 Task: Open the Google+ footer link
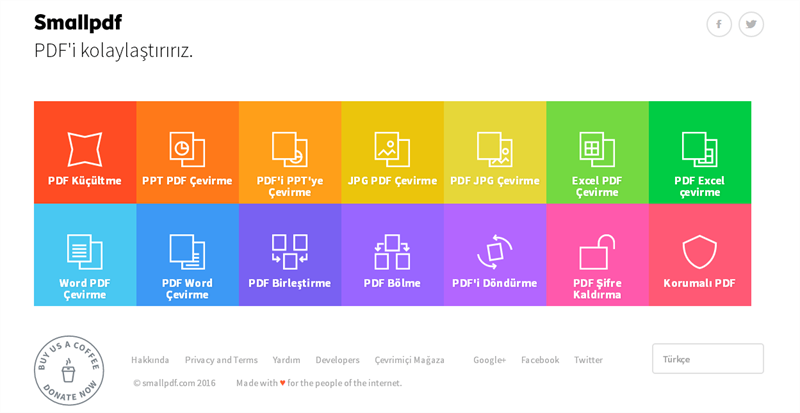coord(489,360)
